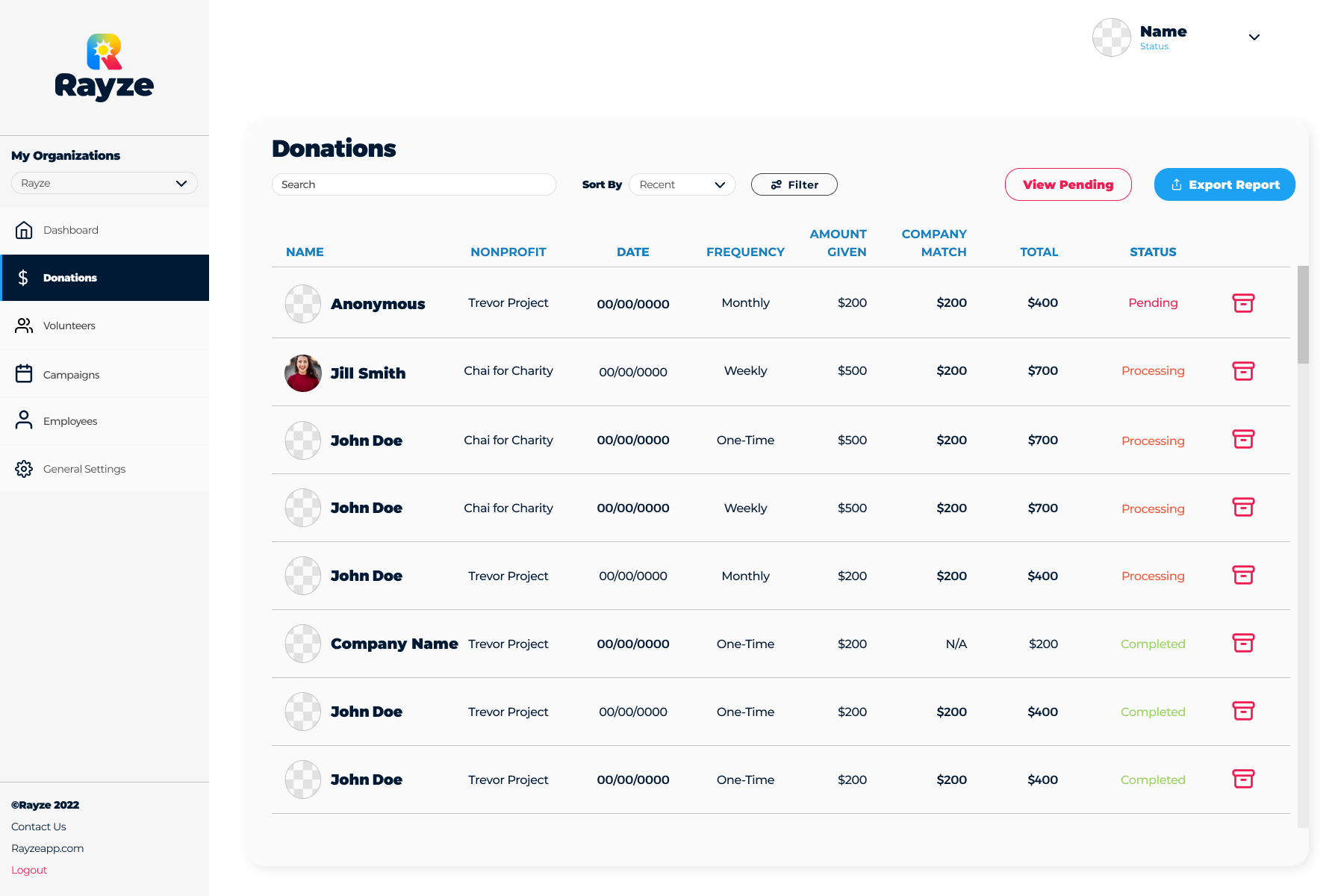Click the Employees person icon
Image resolution: width=1338 pixels, height=896 pixels.
coord(24,420)
